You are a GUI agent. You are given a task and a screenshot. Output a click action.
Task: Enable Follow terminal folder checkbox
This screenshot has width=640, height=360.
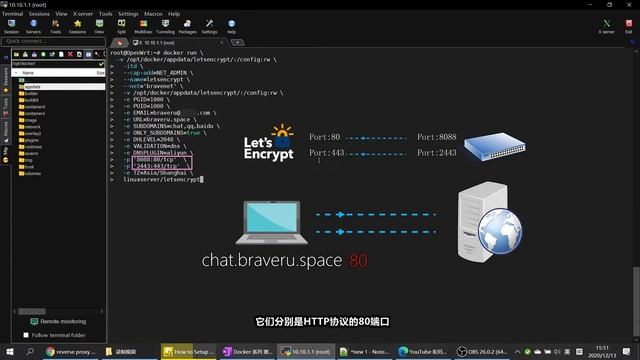(x=26, y=335)
